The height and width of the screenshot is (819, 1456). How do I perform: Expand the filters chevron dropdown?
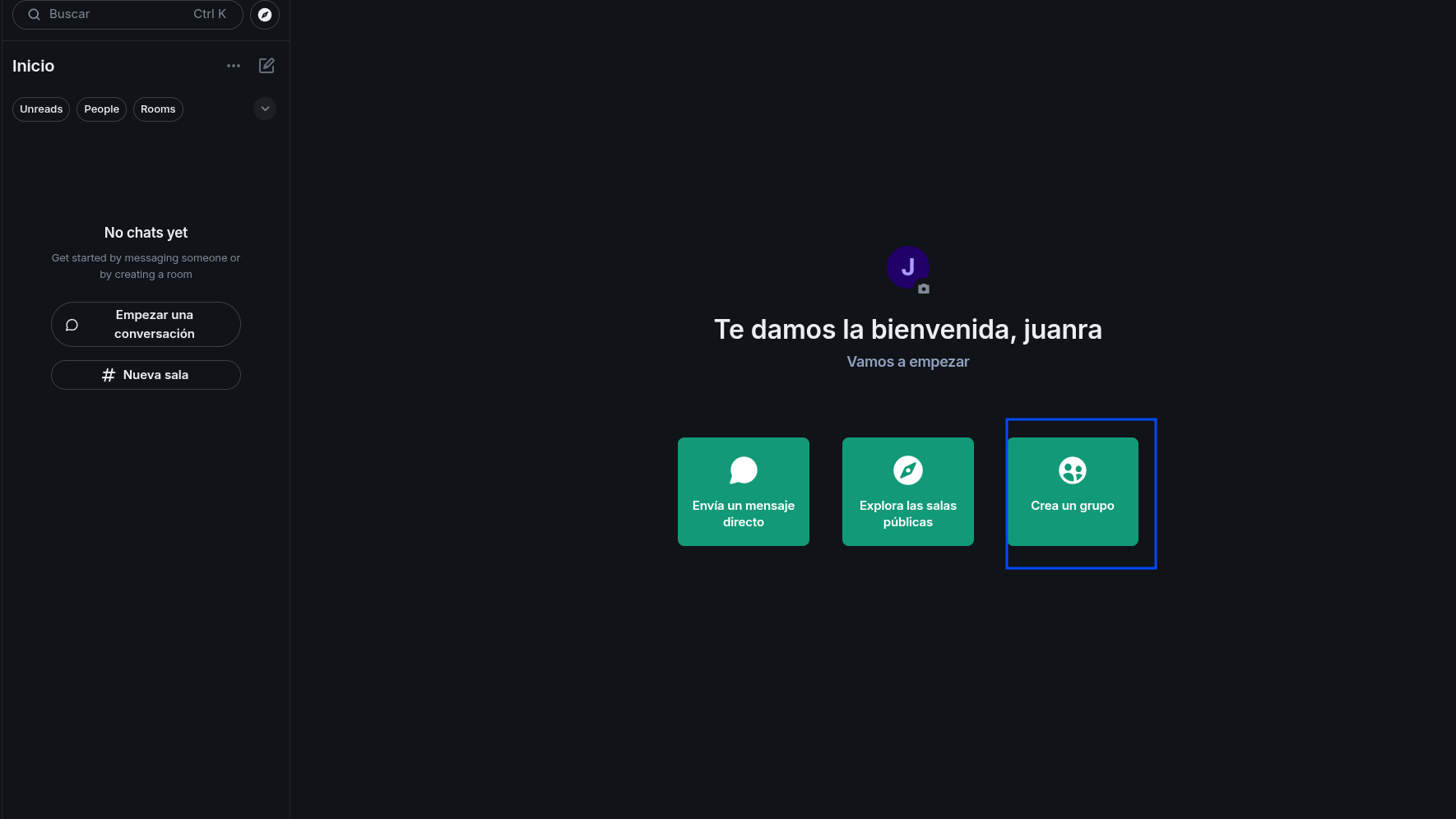[265, 109]
